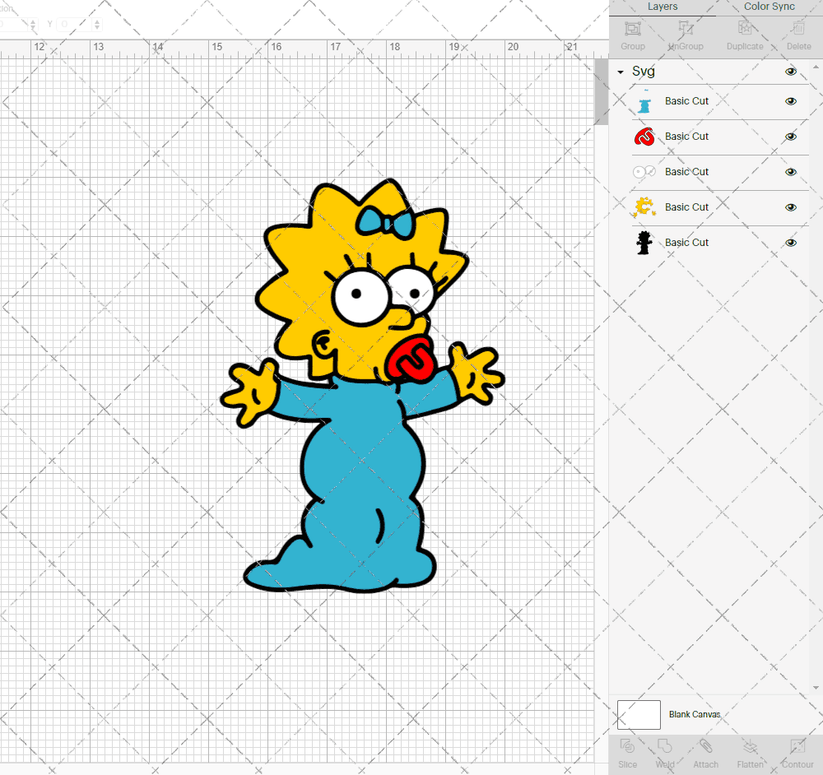
Task: Toggle visibility of the topmost Basic Cut layer
Action: pos(790,101)
